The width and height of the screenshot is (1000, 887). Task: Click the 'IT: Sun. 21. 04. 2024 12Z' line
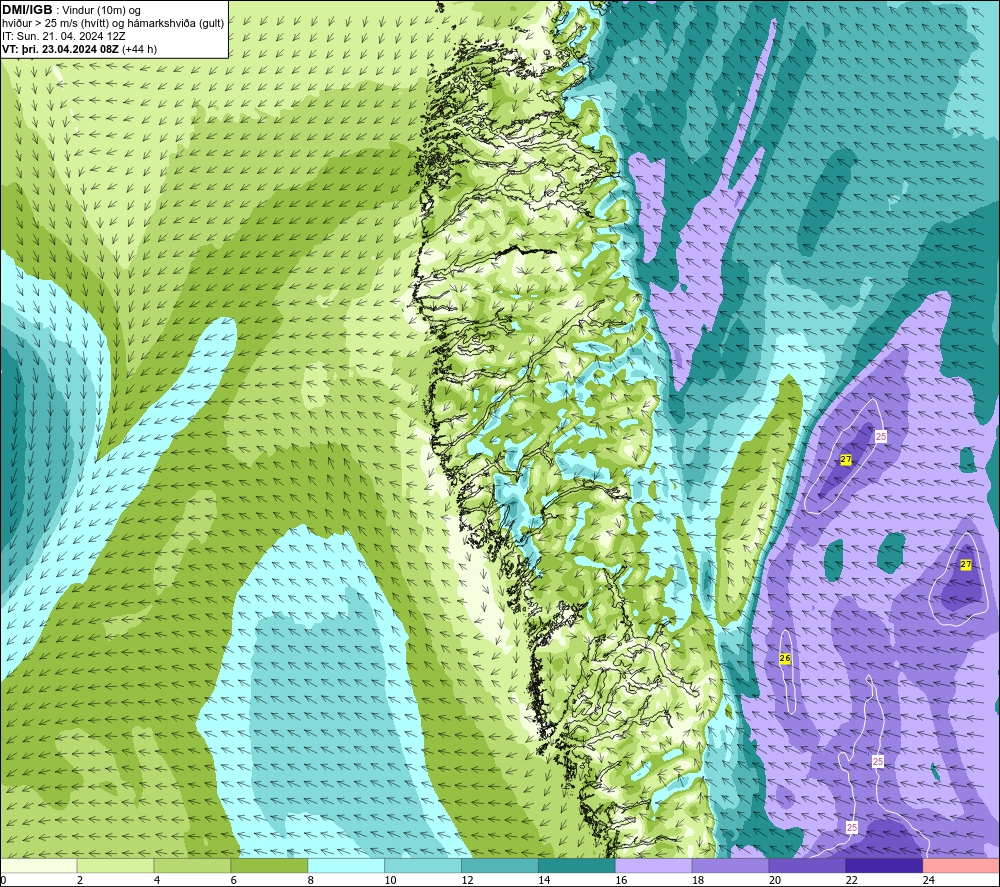tap(64, 36)
